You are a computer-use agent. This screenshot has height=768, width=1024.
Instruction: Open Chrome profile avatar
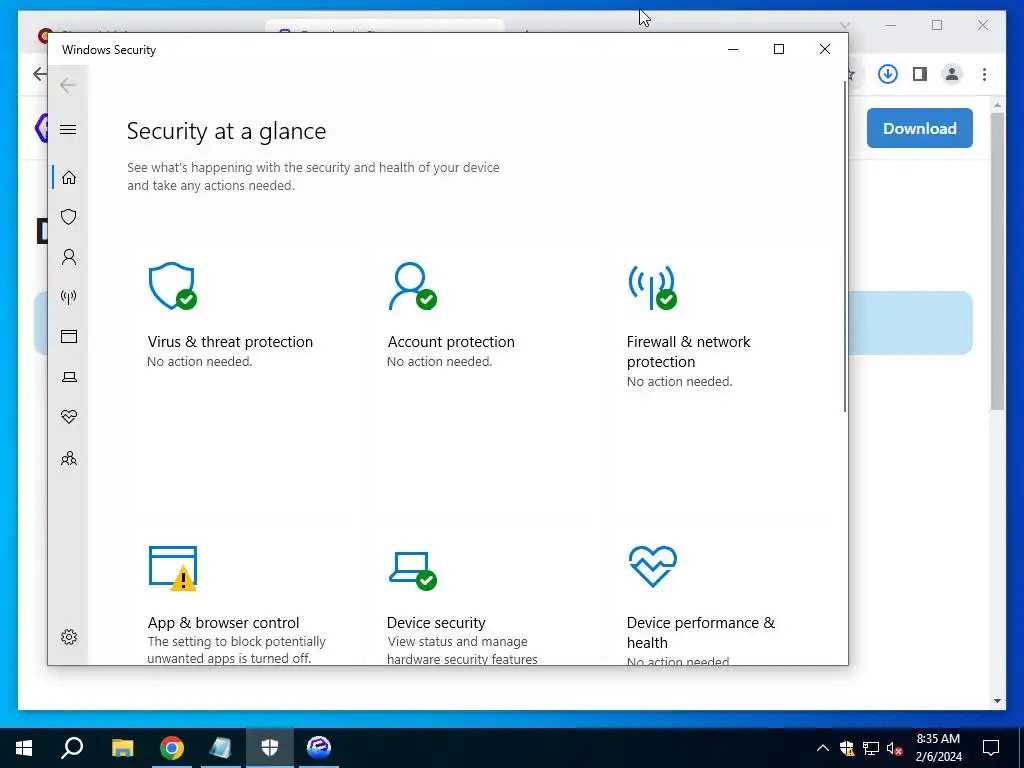[x=952, y=74]
